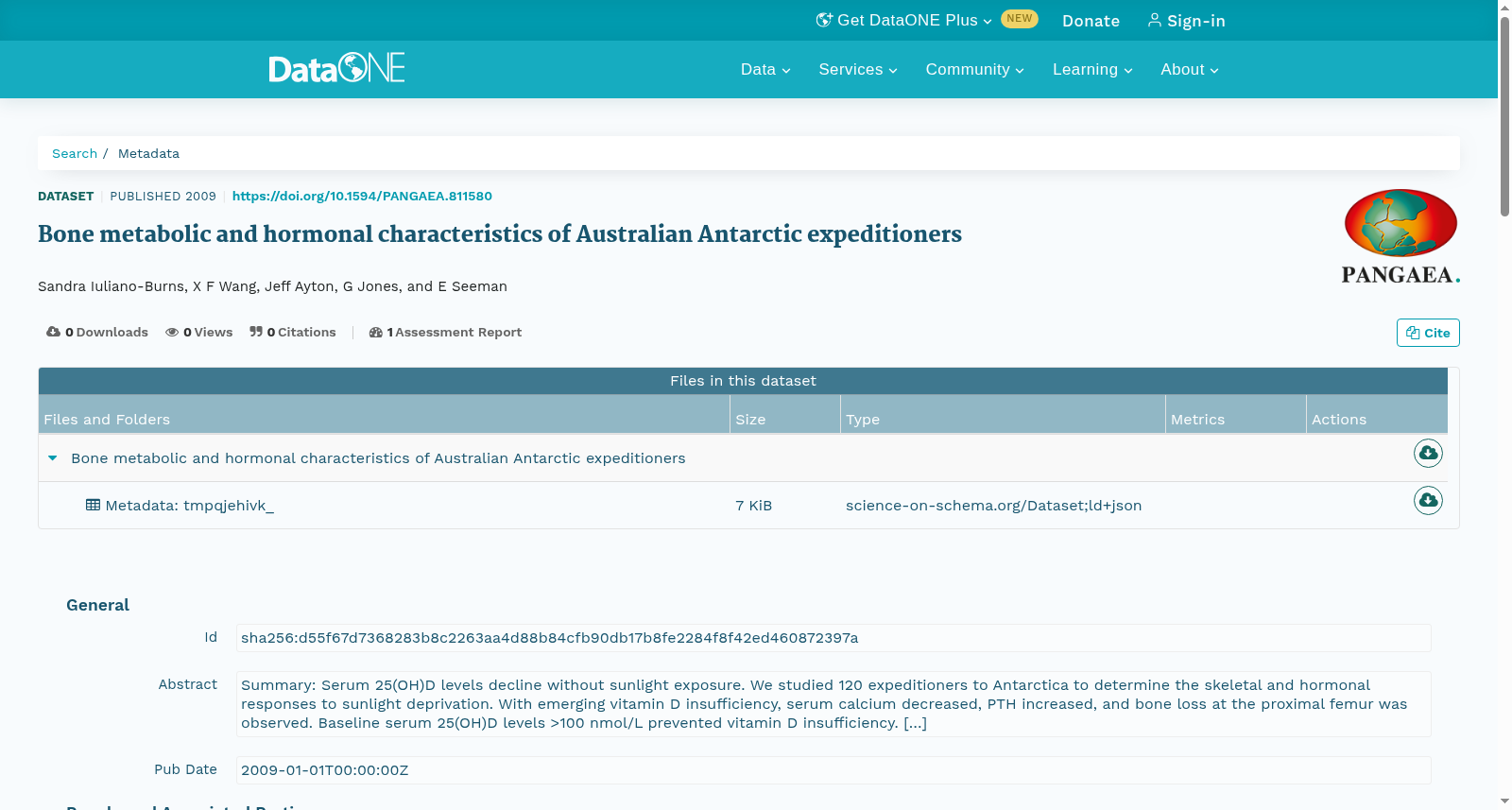Open the Data menu
The image size is (1512, 810).
765,70
